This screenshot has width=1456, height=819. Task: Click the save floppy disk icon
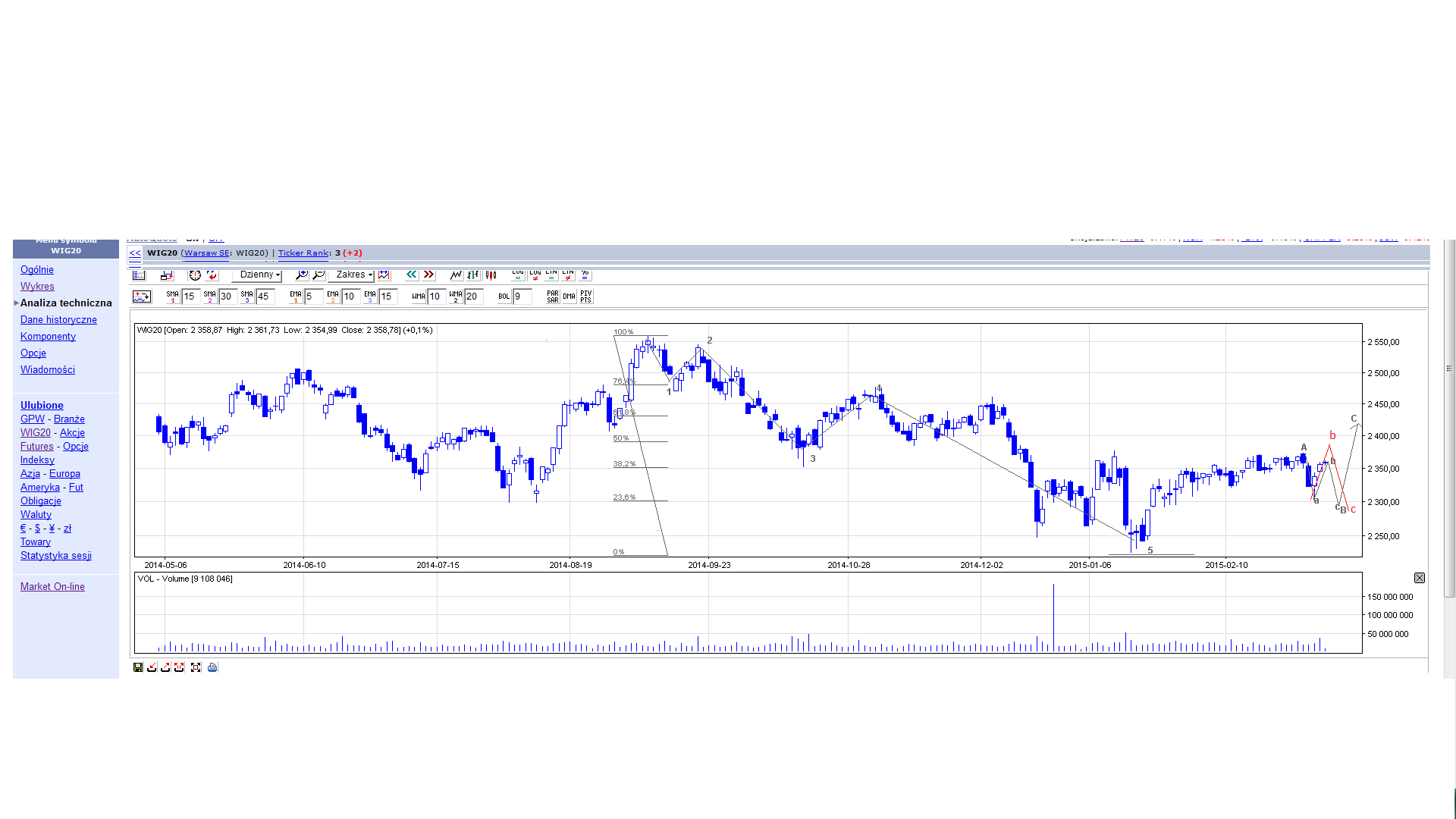point(138,667)
